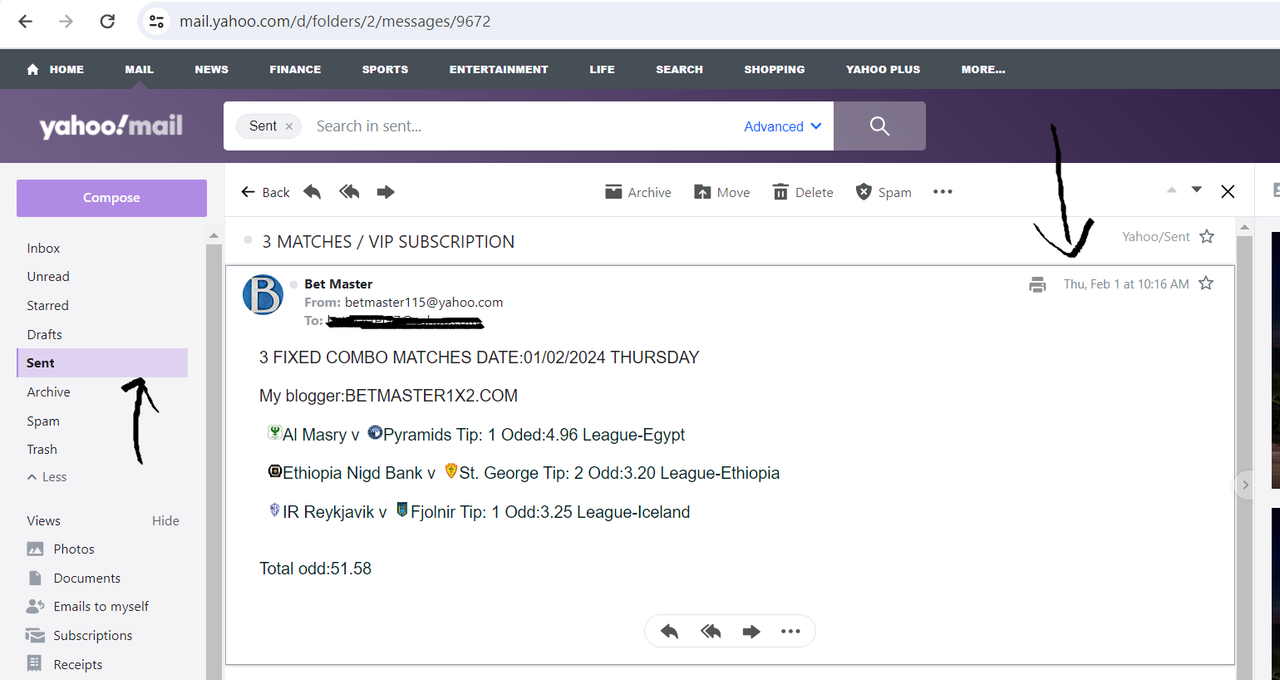This screenshot has width=1280, height=680.
Task: Open the Starred folder
Action: [x=47, y=305]
